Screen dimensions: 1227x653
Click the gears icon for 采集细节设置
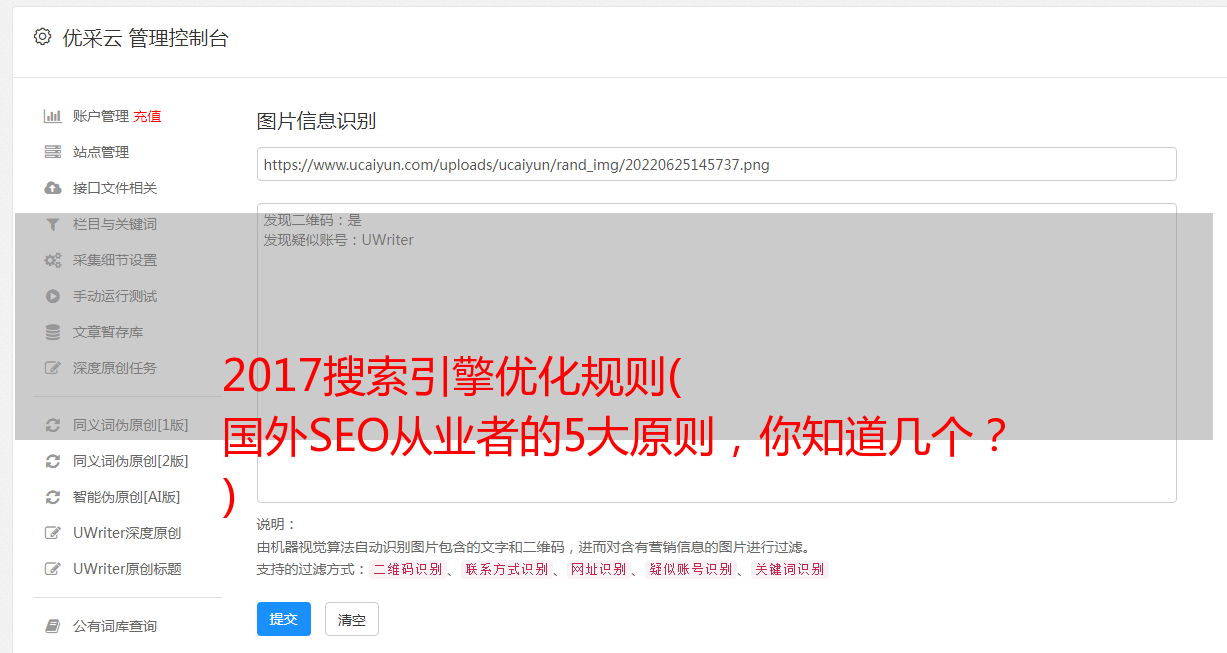coord(53,260)
